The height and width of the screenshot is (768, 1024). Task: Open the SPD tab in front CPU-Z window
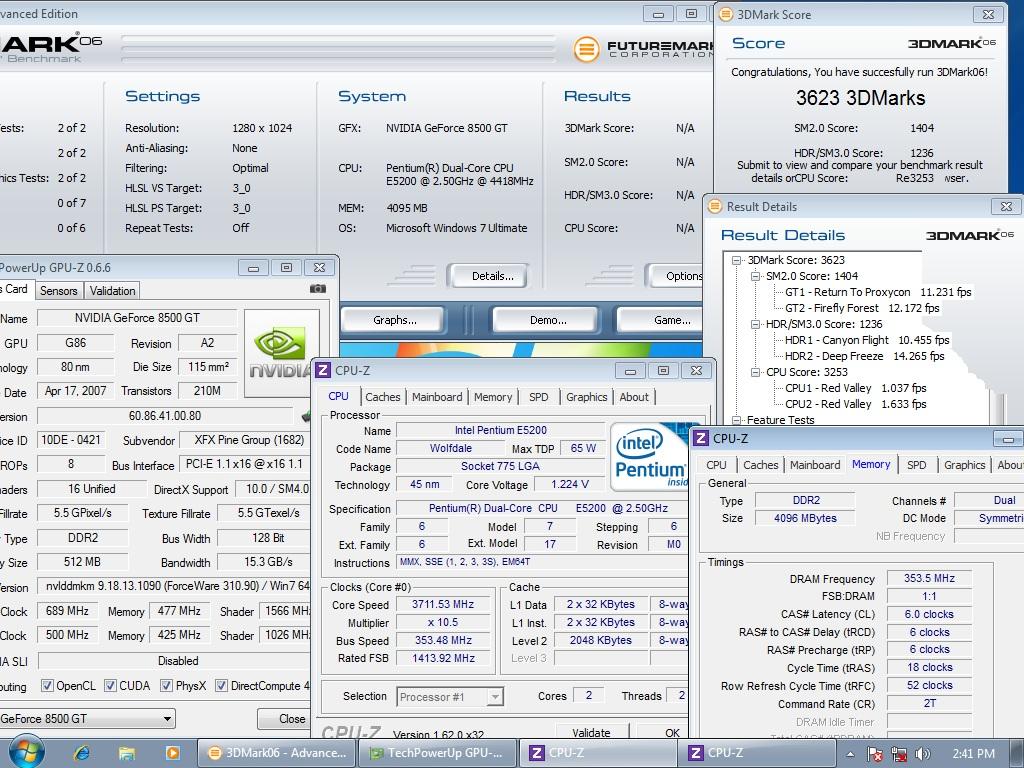tap(539, 397)
